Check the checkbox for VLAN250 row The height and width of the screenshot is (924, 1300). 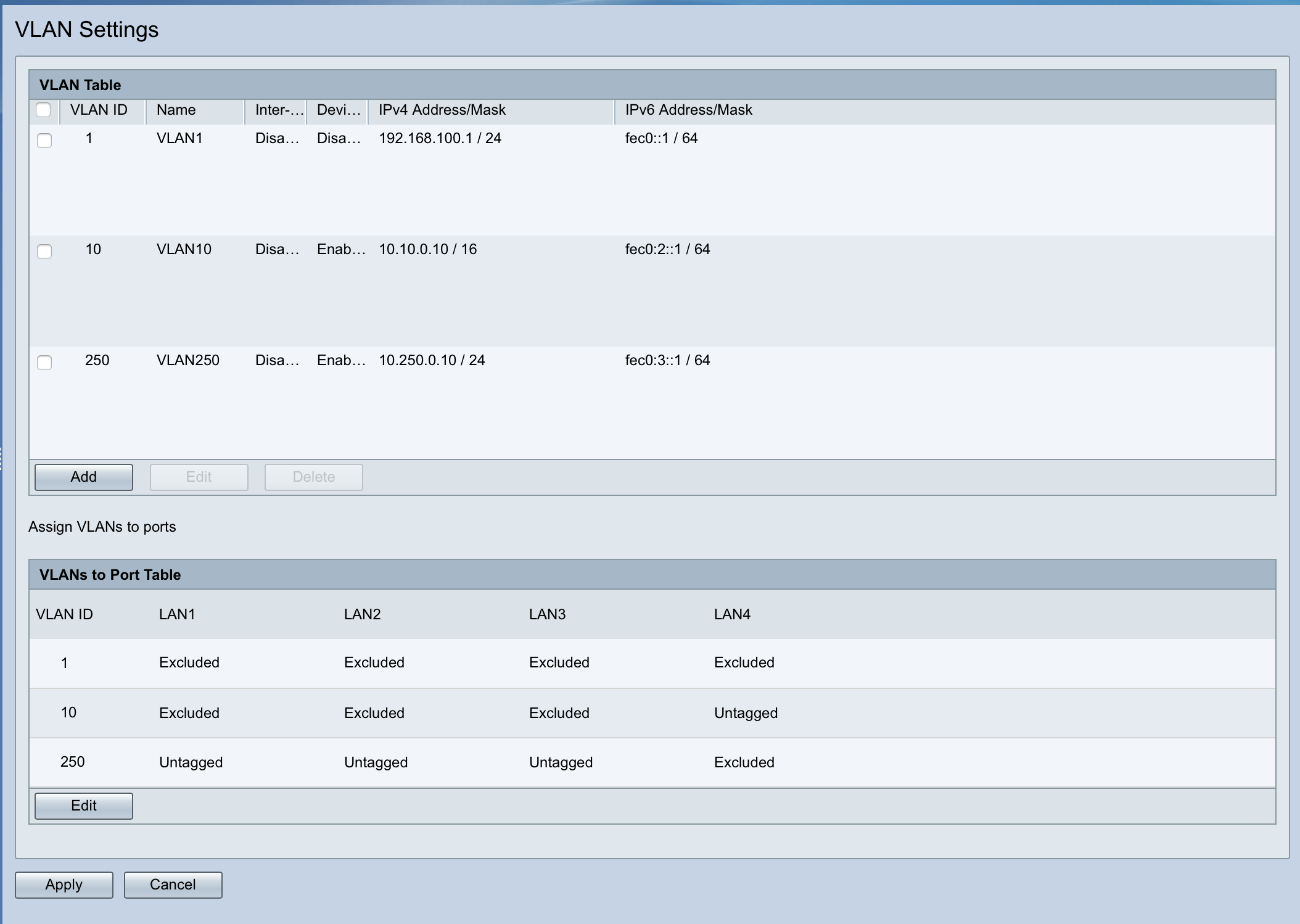(x=44, y=363)
